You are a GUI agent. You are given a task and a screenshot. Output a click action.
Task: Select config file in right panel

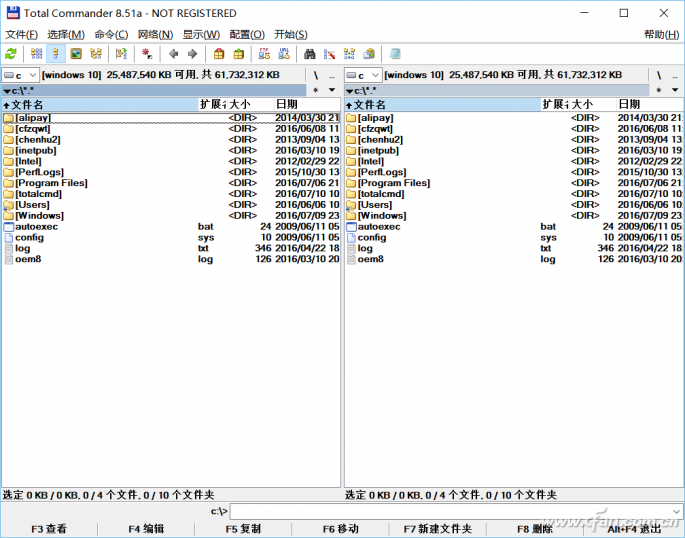tap(514, 238)
